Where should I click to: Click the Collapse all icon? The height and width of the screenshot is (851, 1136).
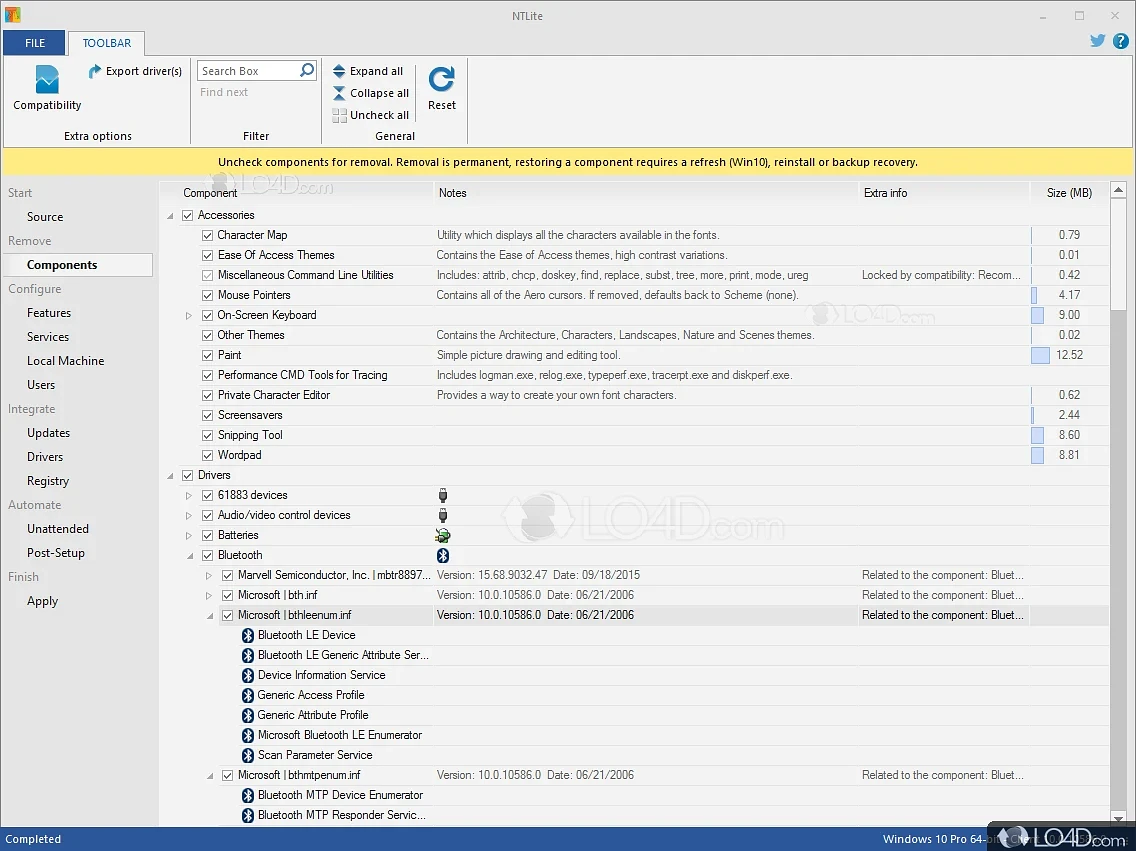(339, 93)
